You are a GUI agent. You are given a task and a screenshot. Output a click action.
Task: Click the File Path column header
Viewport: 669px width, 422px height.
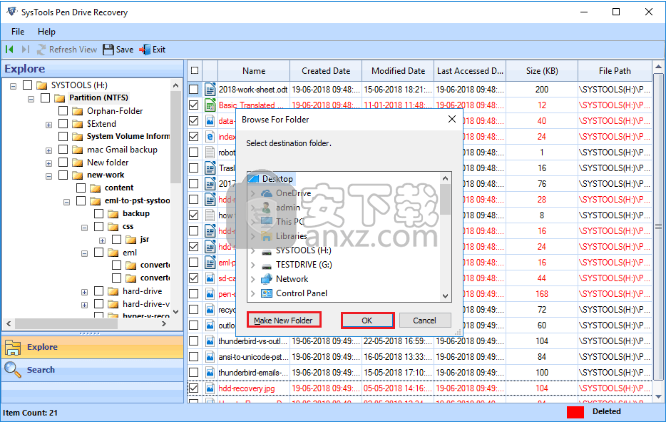tap(615, 71)
